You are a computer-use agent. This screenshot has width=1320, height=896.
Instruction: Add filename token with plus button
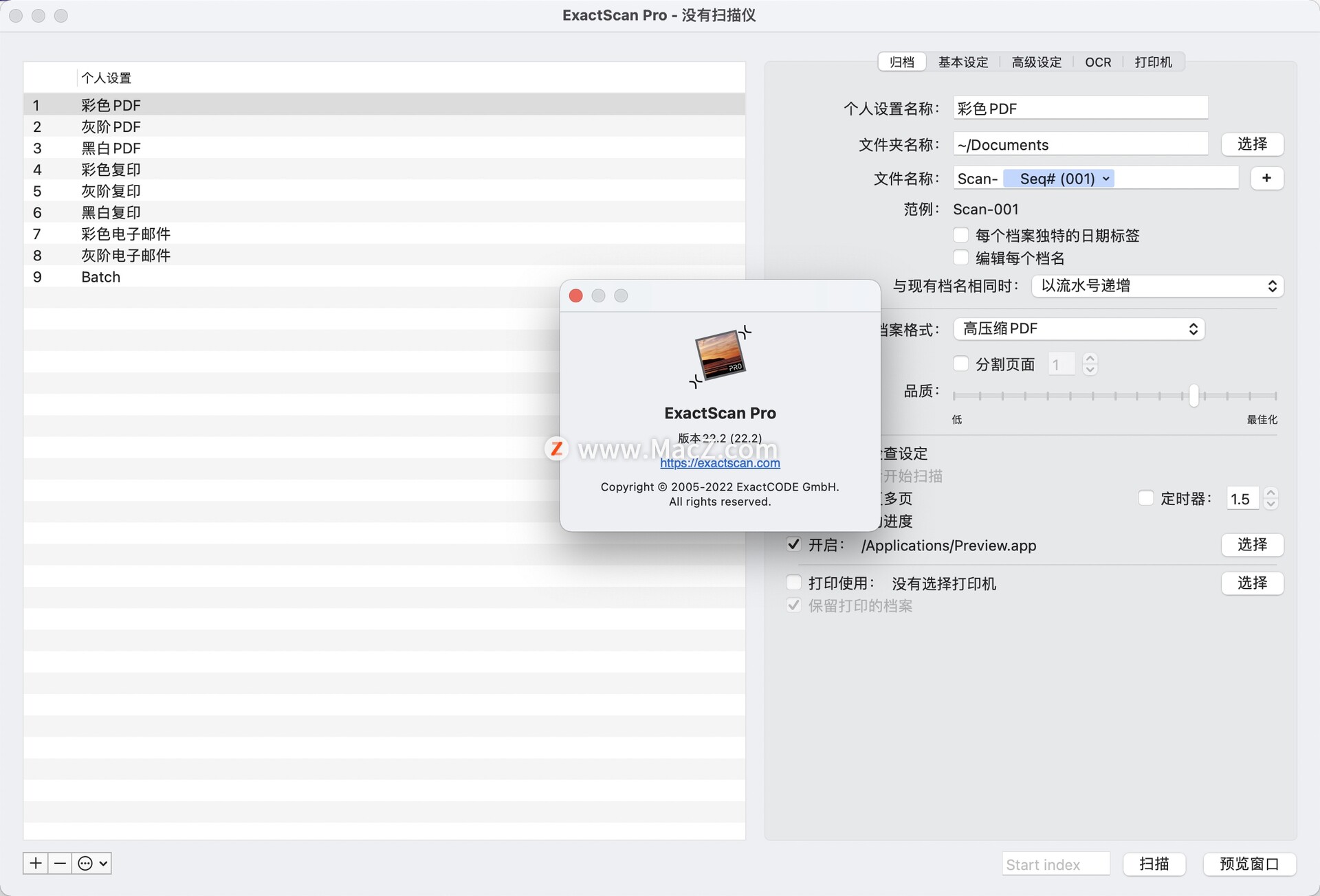point(1266,178)
